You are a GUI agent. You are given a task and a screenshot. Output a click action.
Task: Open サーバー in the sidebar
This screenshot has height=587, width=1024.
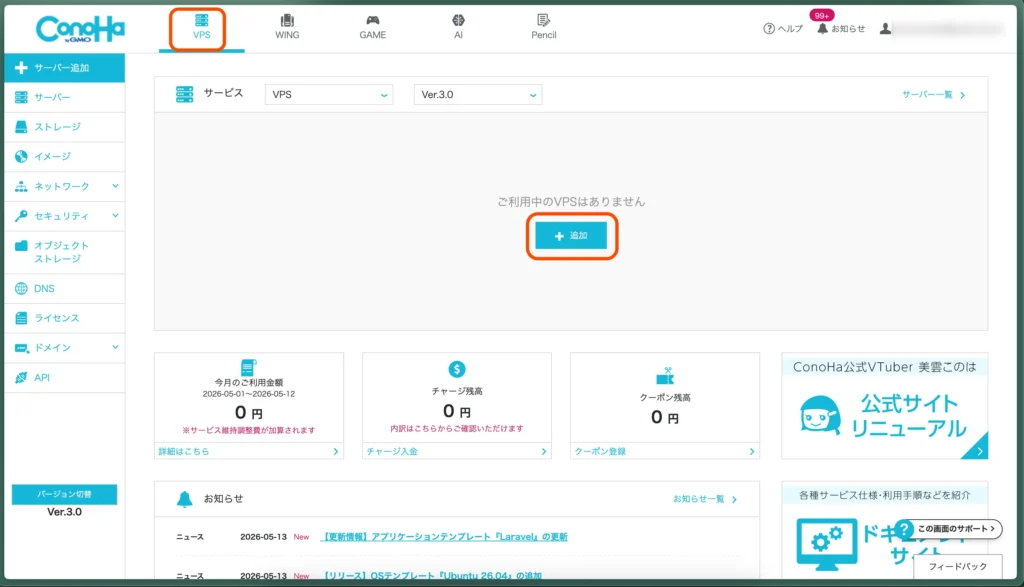pyautogui.click(x=64, y=97)
